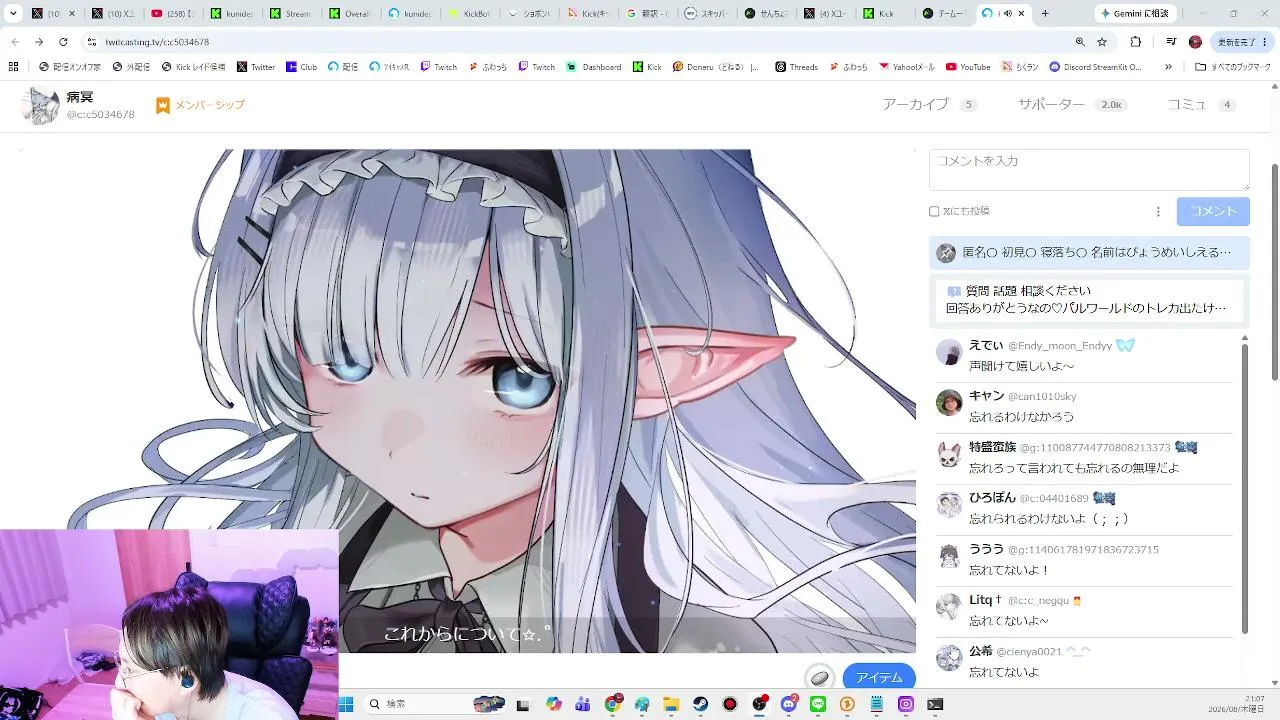Click the round coin item icon
This screenshot has height=720, width=1280.
tap(819, 677)
